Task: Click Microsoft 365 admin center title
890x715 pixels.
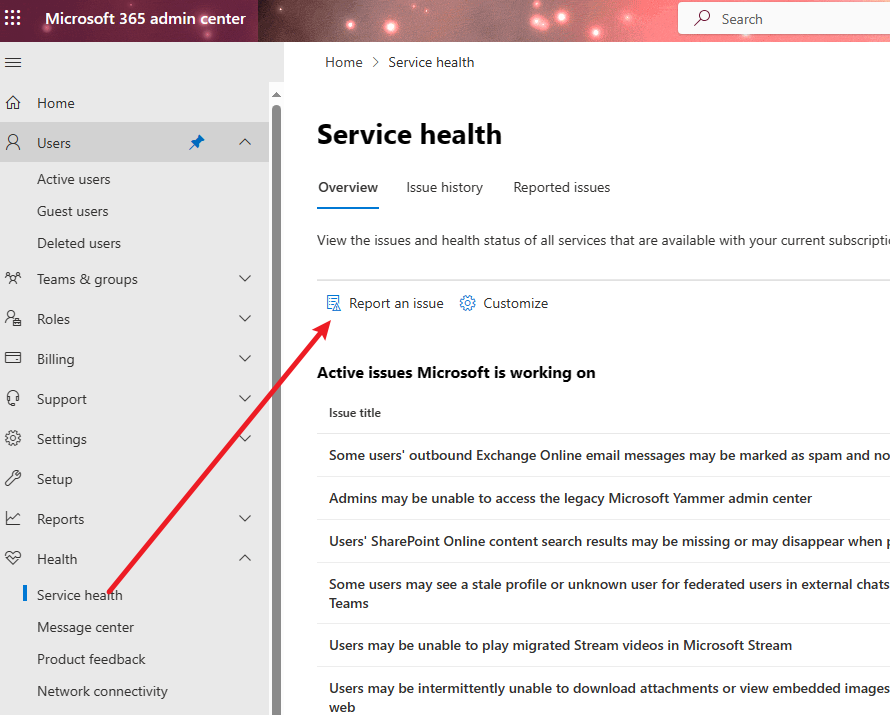Action: 145,19
